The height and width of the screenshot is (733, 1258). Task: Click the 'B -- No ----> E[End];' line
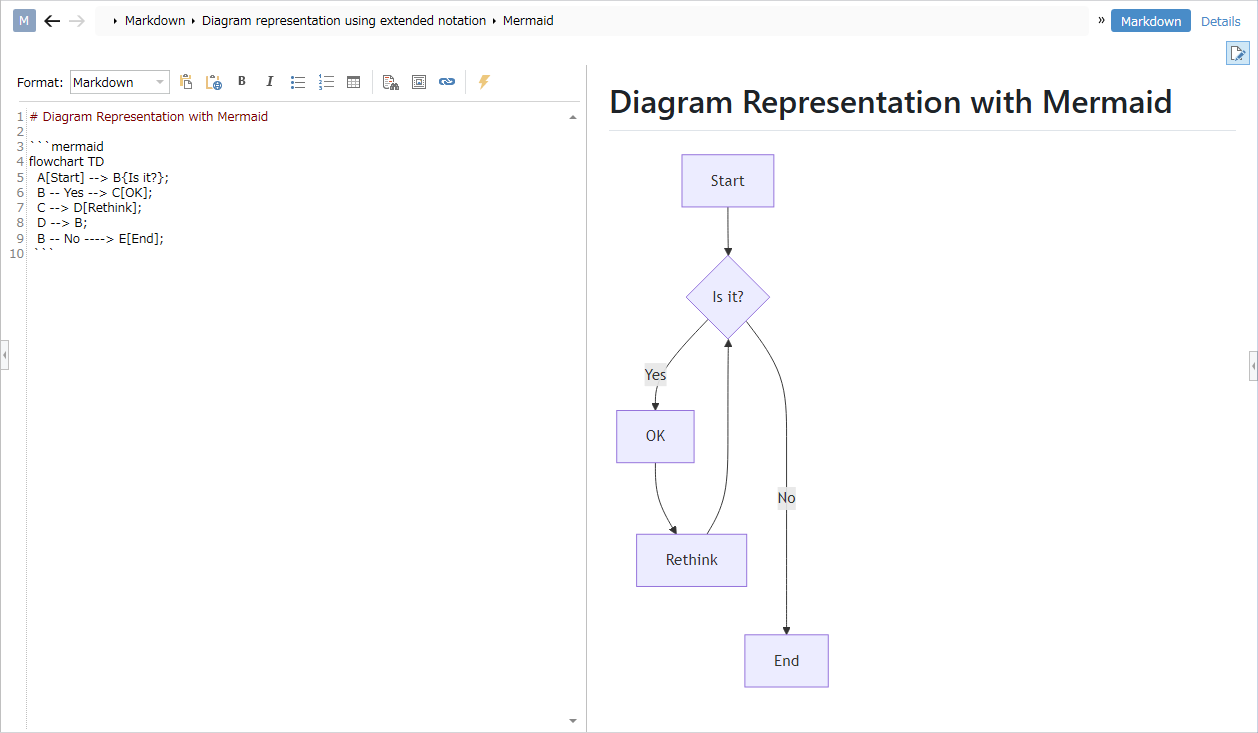[x=100, y=238]
